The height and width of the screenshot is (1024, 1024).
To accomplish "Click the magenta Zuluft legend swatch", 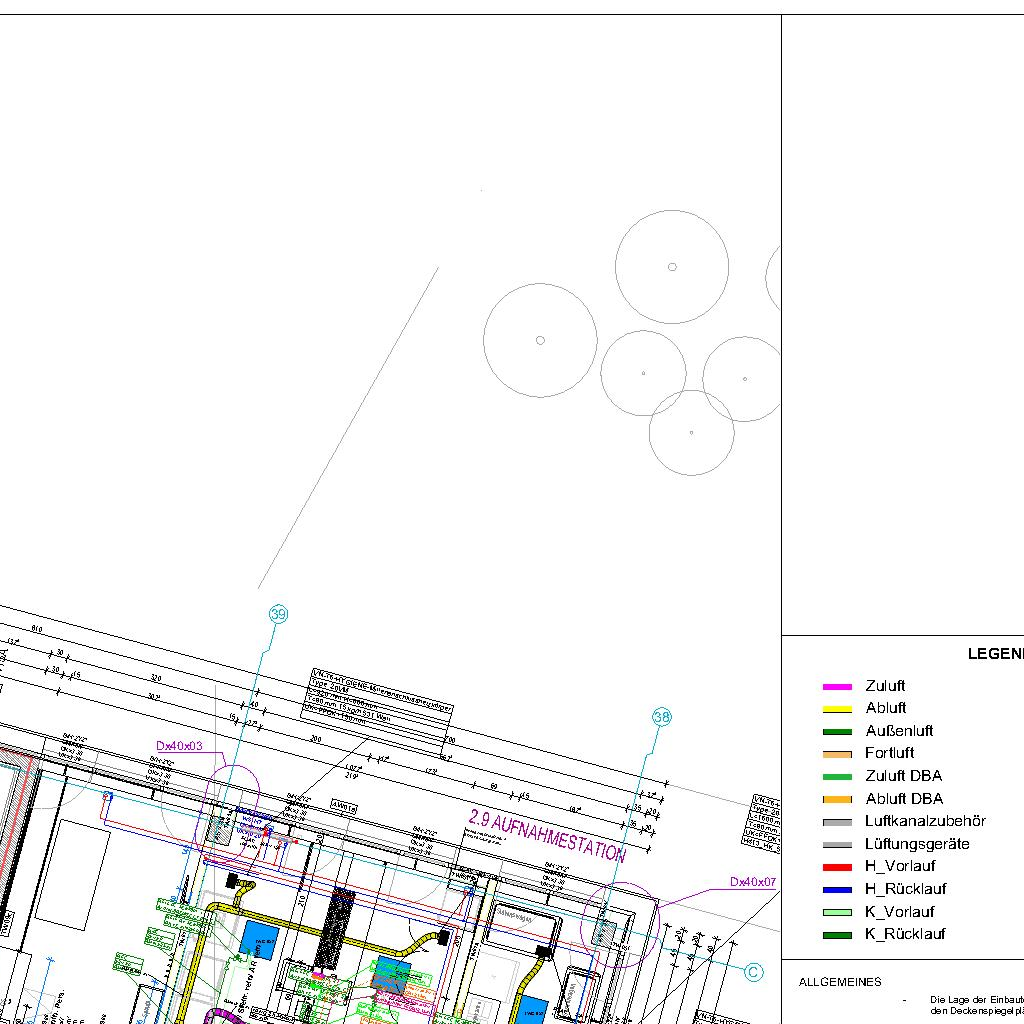I will click(x=836, y=687).
